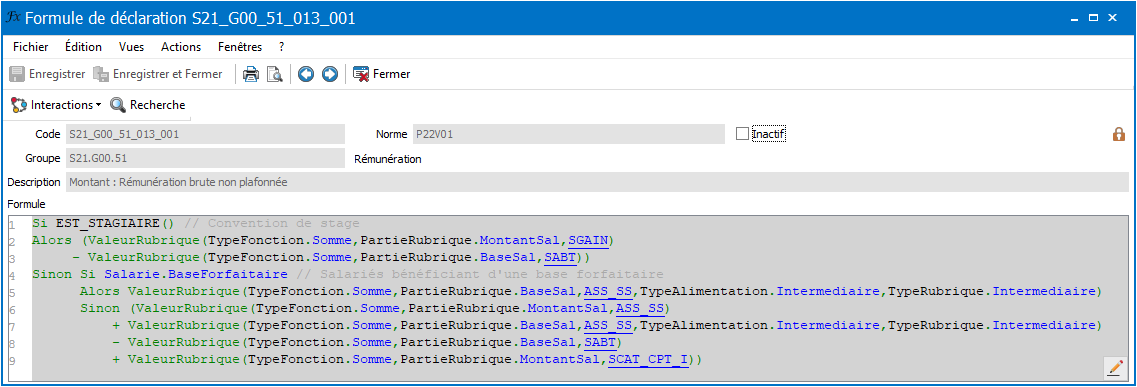Click ASS_SS link on line 5
The height and width of the screenshot is (387, 1137).
[x=608, y=291]
